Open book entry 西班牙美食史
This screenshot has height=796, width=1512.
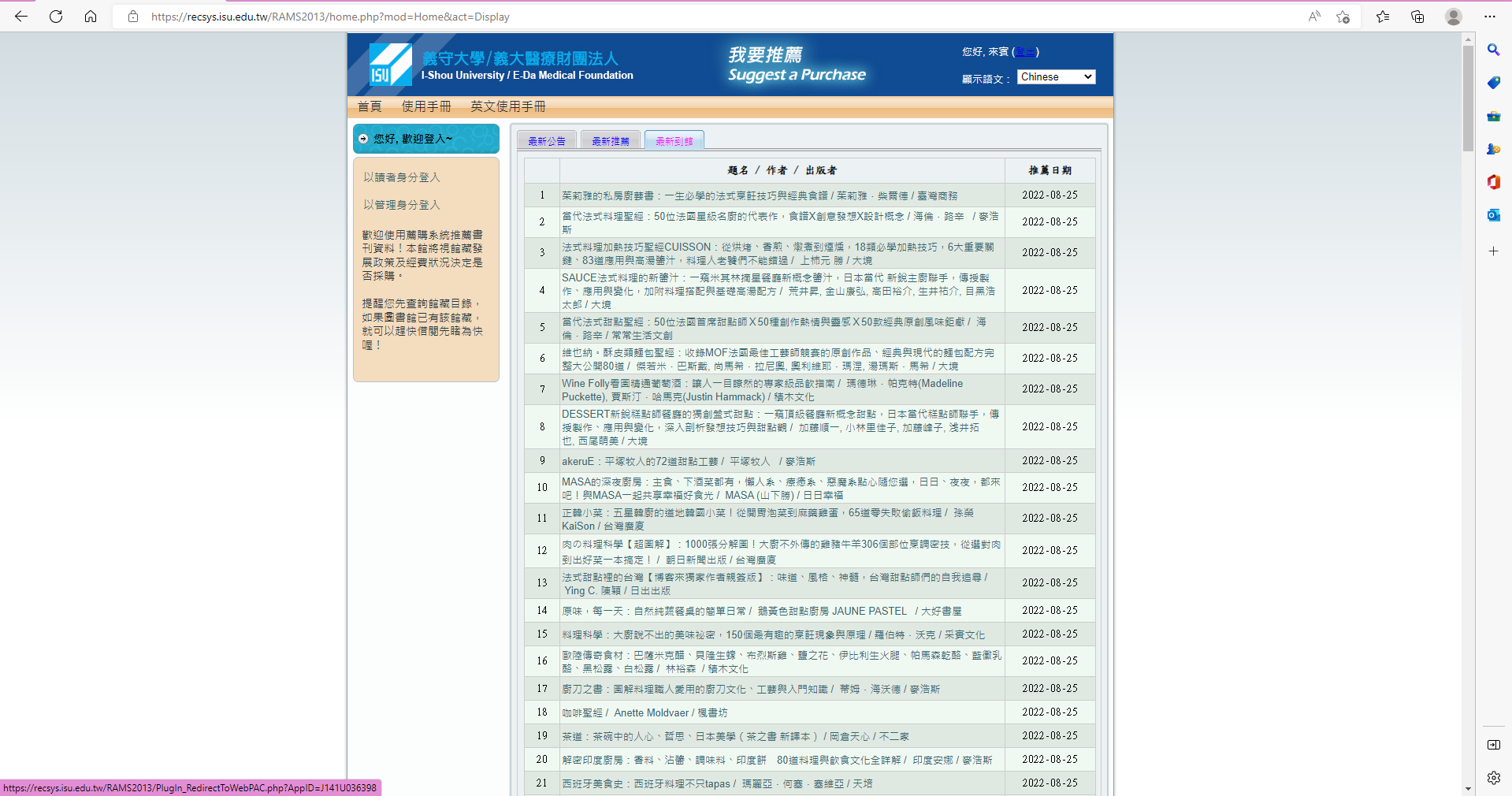[x=717, y=783]
